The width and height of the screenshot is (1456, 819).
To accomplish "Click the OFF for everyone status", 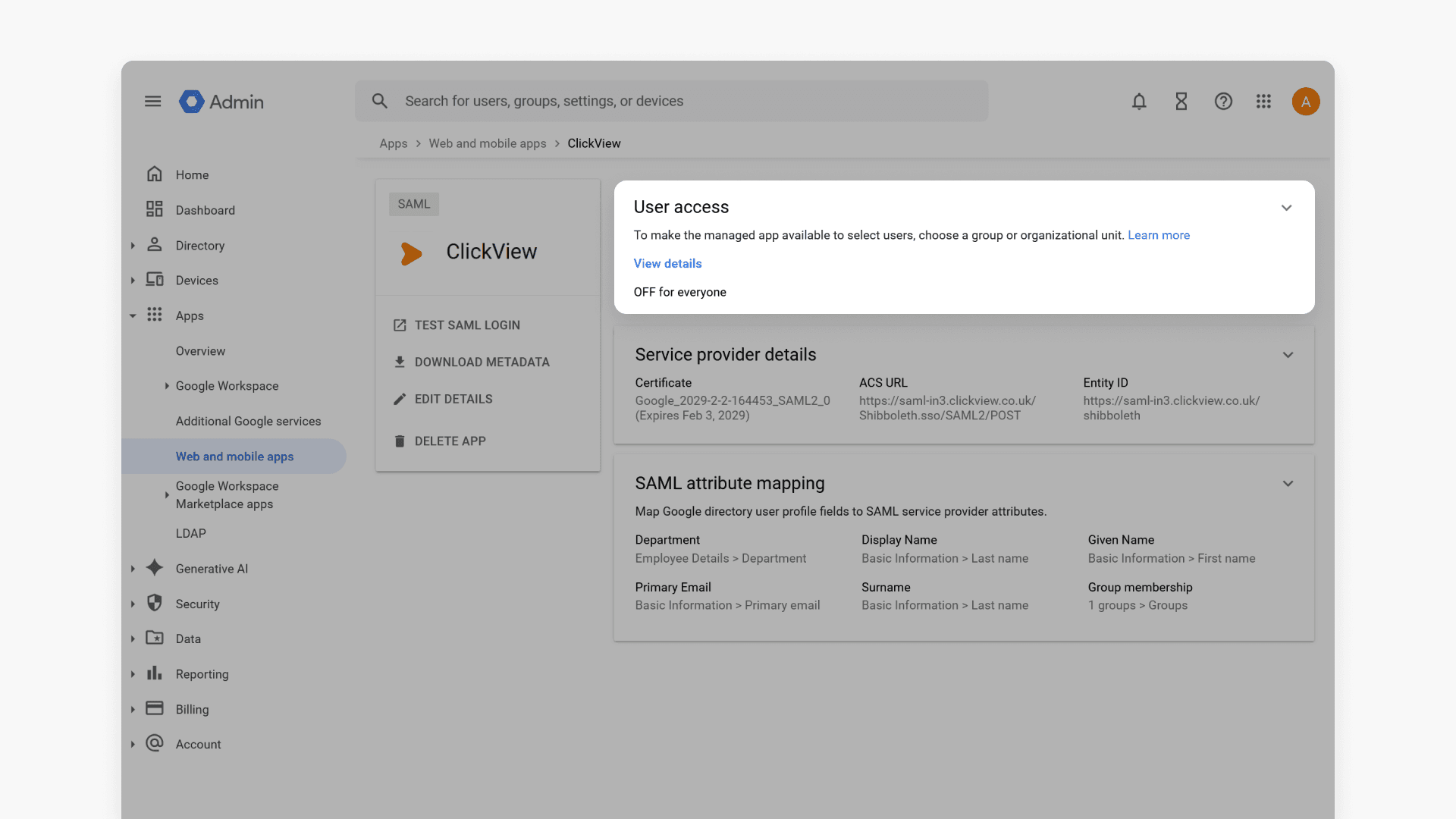I will [x=679, y=293].
